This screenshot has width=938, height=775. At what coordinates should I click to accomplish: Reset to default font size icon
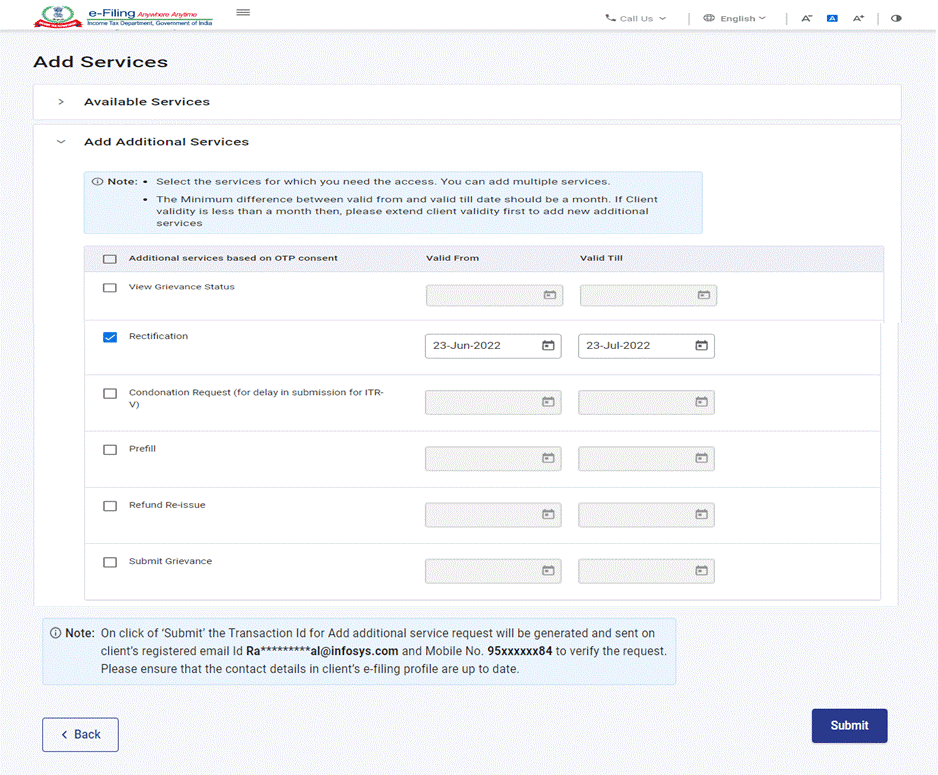coord(832,18)
